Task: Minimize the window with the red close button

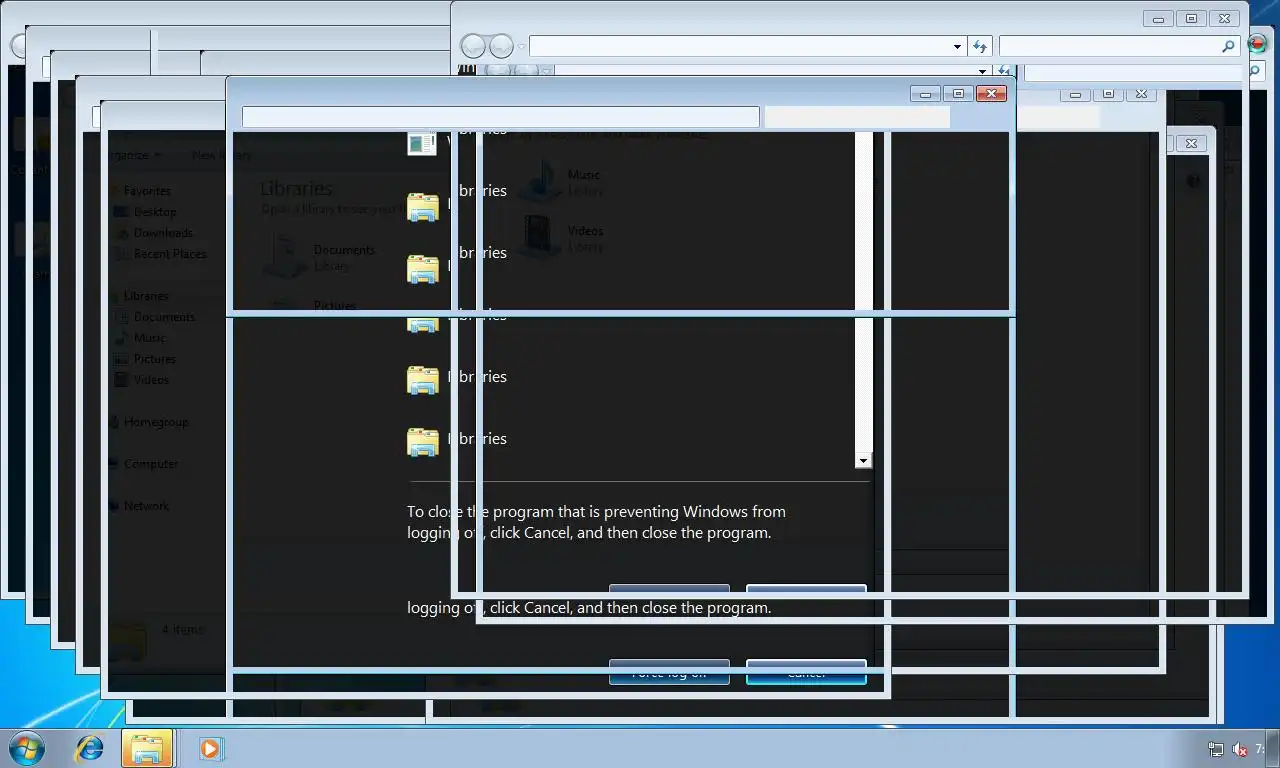Action: click(925, 94)
